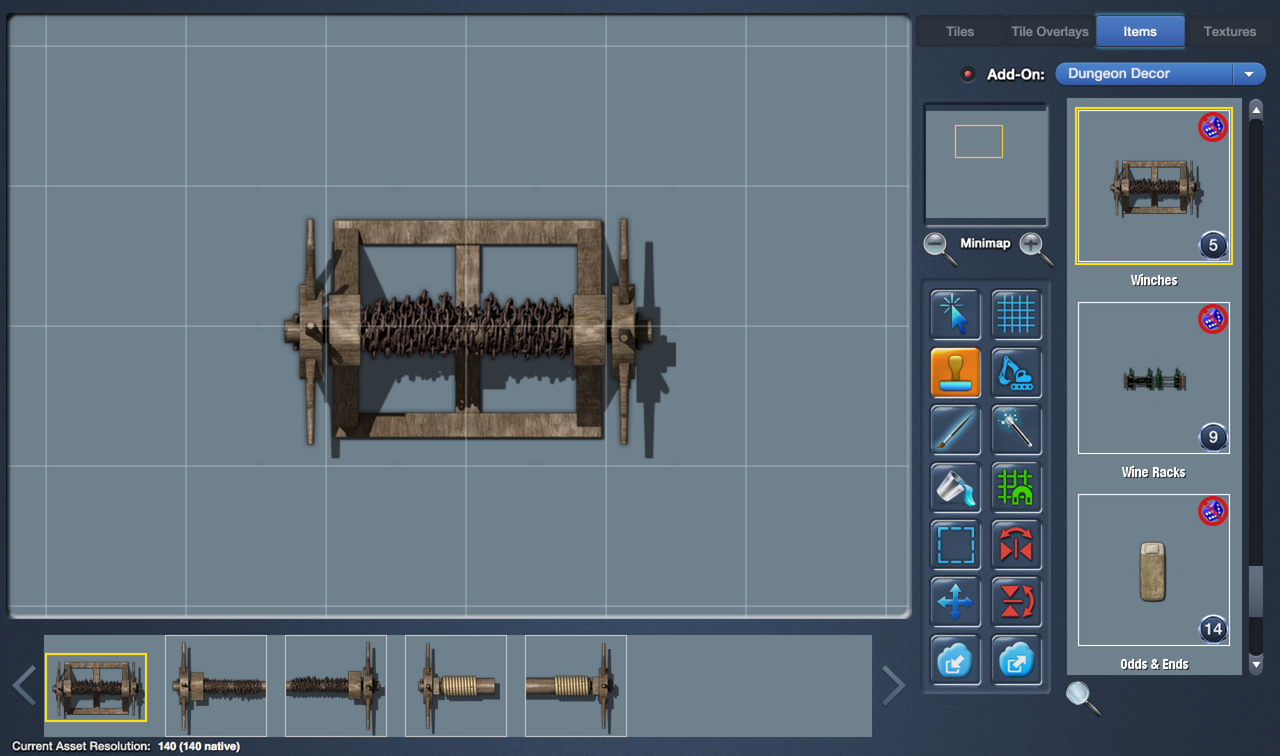
Task: Click the Wine Racks label text
Action: tap(1154, 472)
